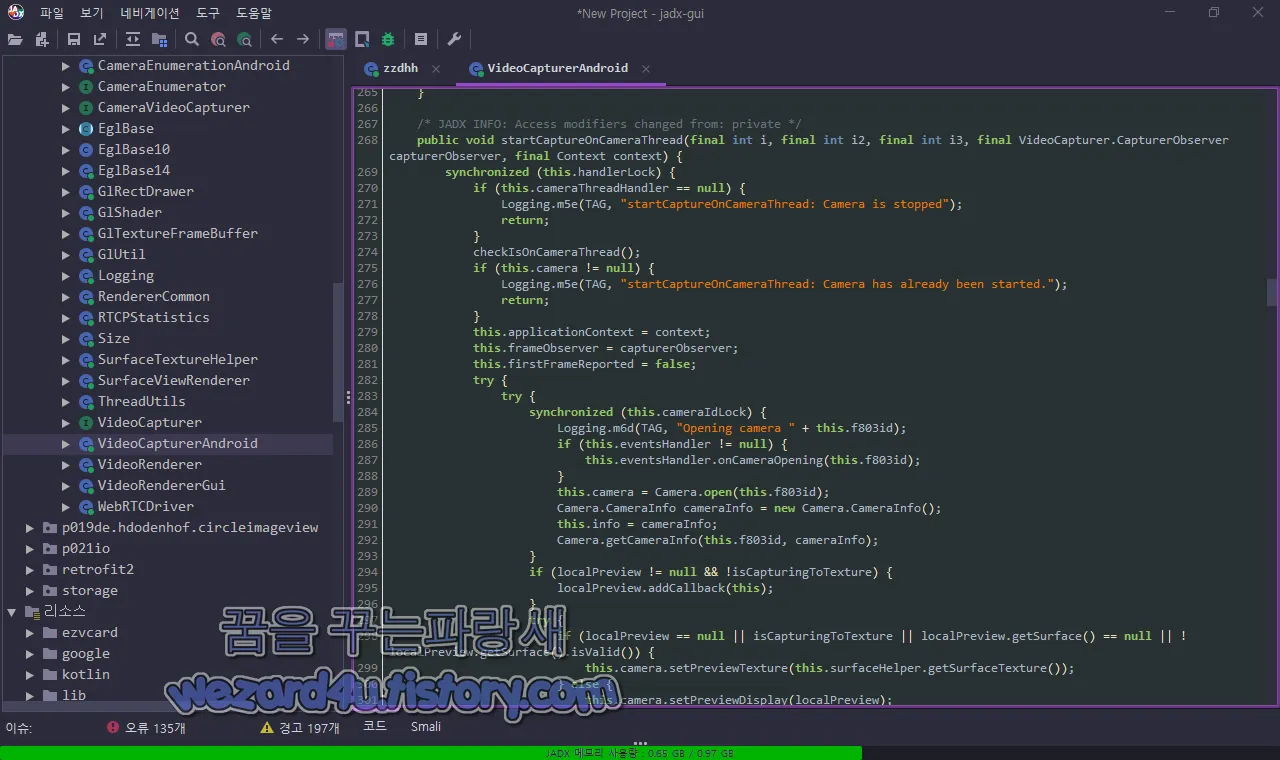Open the 네비게이션 menu
The height and width of the screenshot is (760, 1280).
pos(150,13)
